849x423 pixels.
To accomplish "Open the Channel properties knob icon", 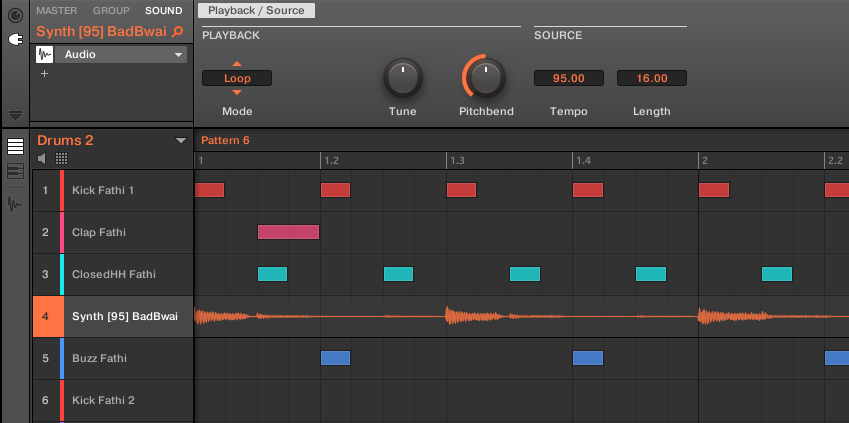I will (15, 15).
